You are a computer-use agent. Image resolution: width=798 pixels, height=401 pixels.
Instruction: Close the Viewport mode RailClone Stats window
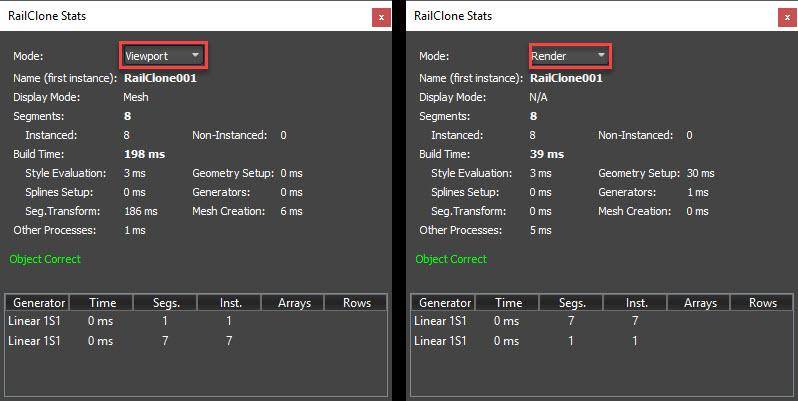(x=380, y=17)
